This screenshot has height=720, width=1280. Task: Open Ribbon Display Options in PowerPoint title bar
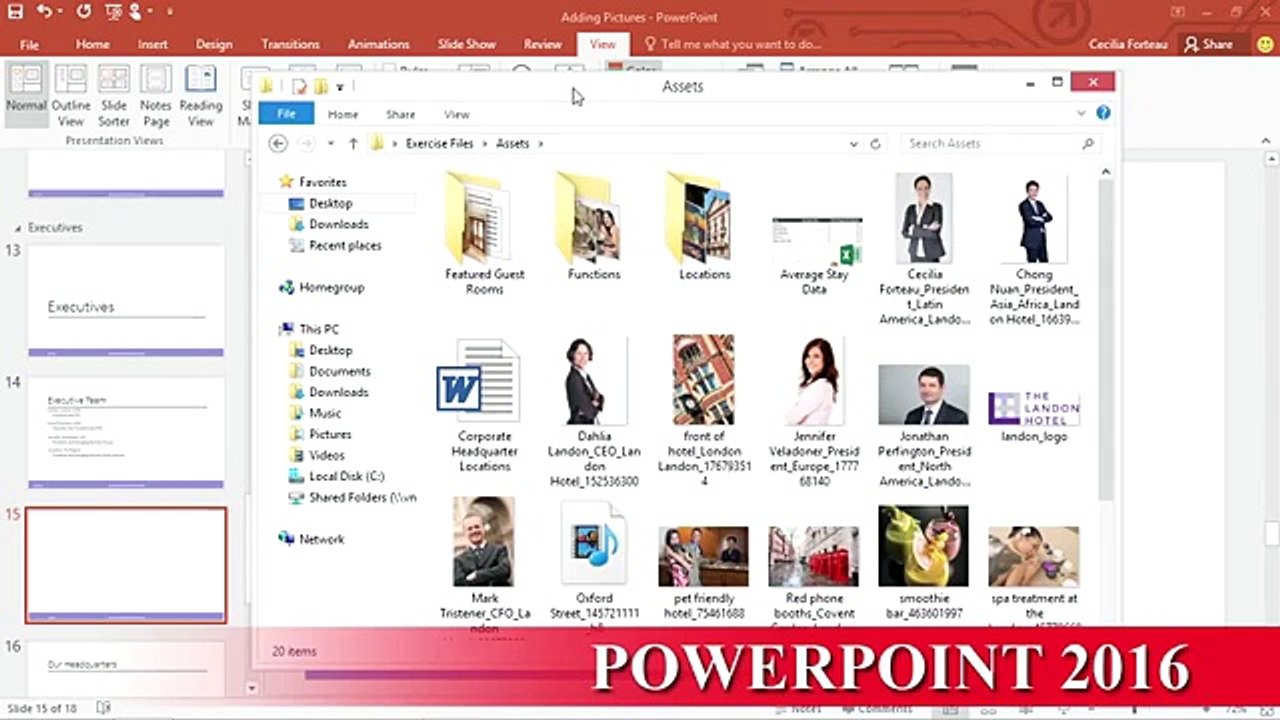tap(1178, 12)
